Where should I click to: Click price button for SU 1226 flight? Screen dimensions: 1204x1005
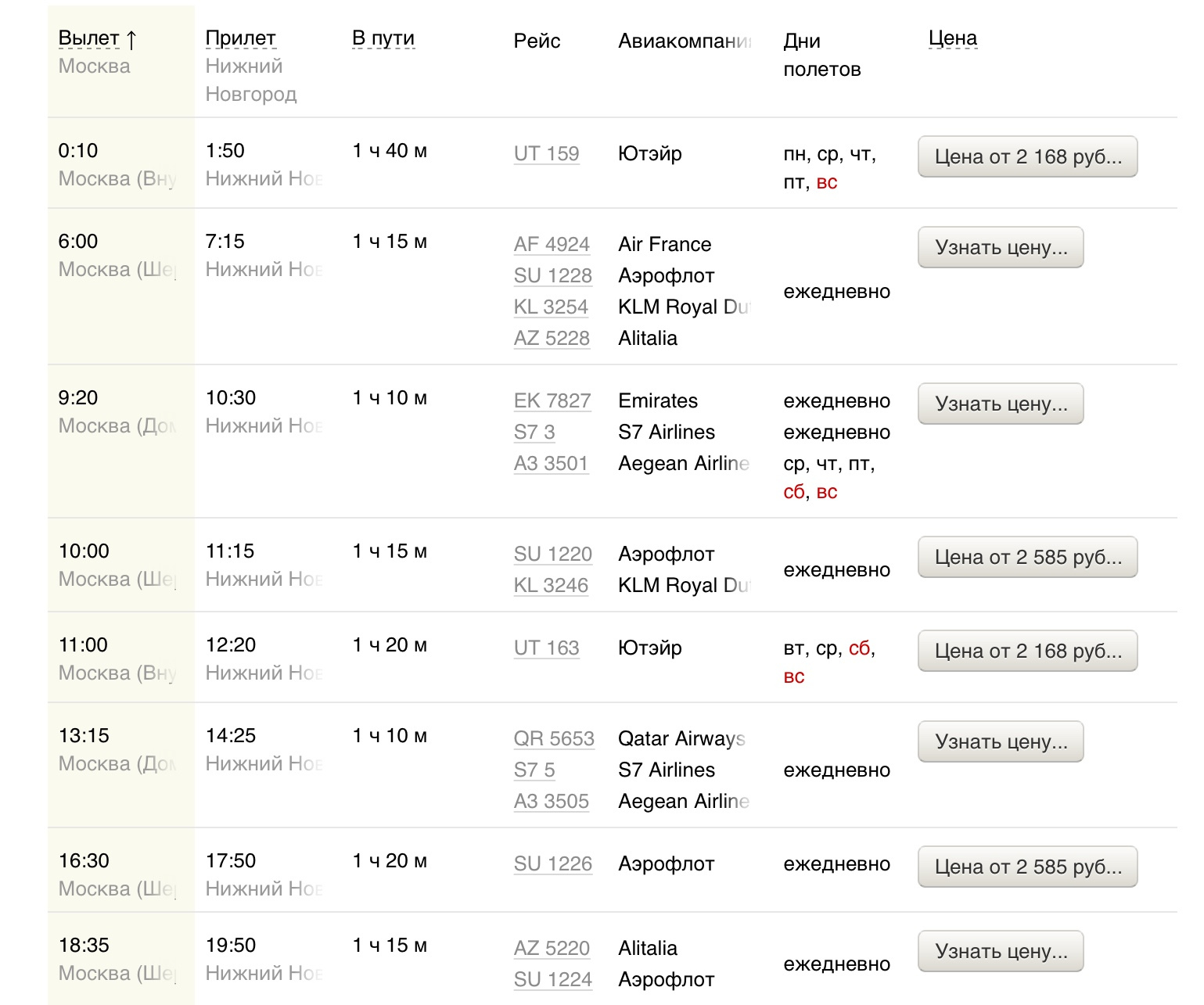(x=1027, y=867)
